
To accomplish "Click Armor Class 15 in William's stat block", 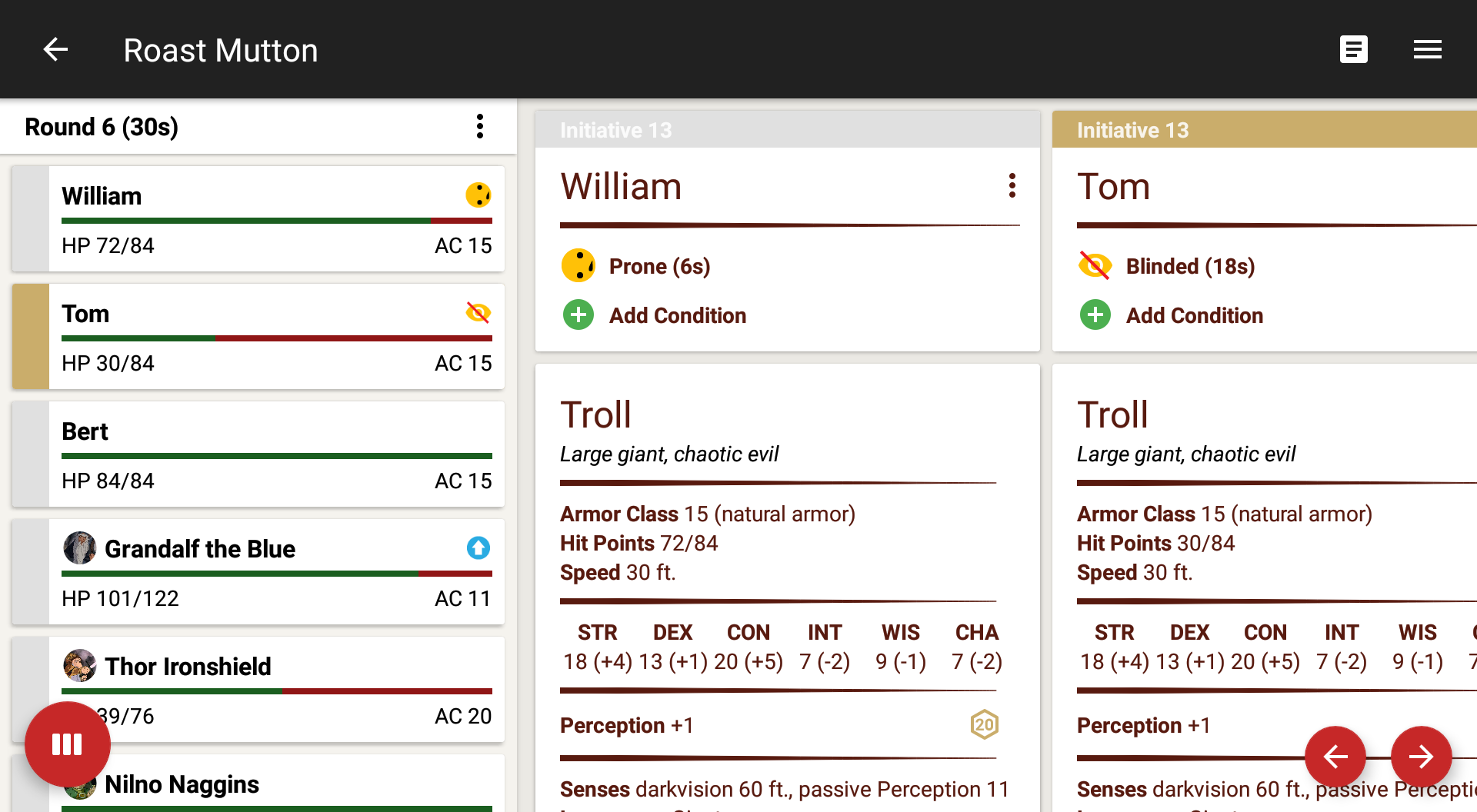I will (708, 514).
